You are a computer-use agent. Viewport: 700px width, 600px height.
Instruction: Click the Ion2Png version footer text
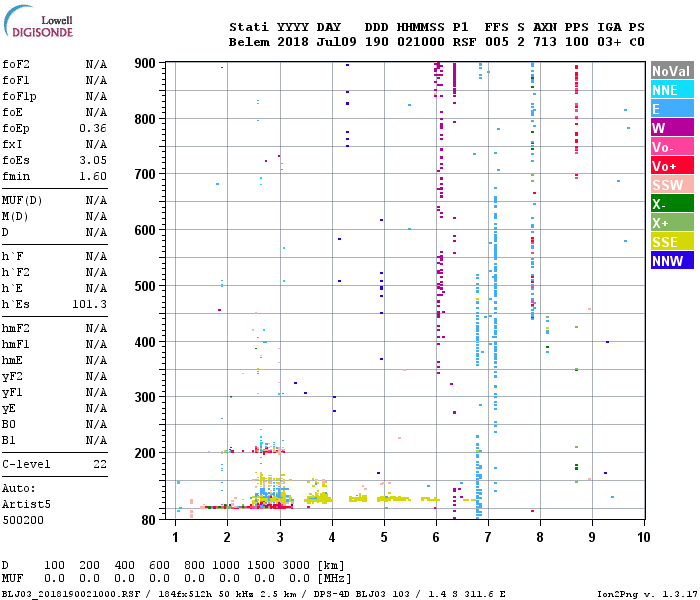647,594
